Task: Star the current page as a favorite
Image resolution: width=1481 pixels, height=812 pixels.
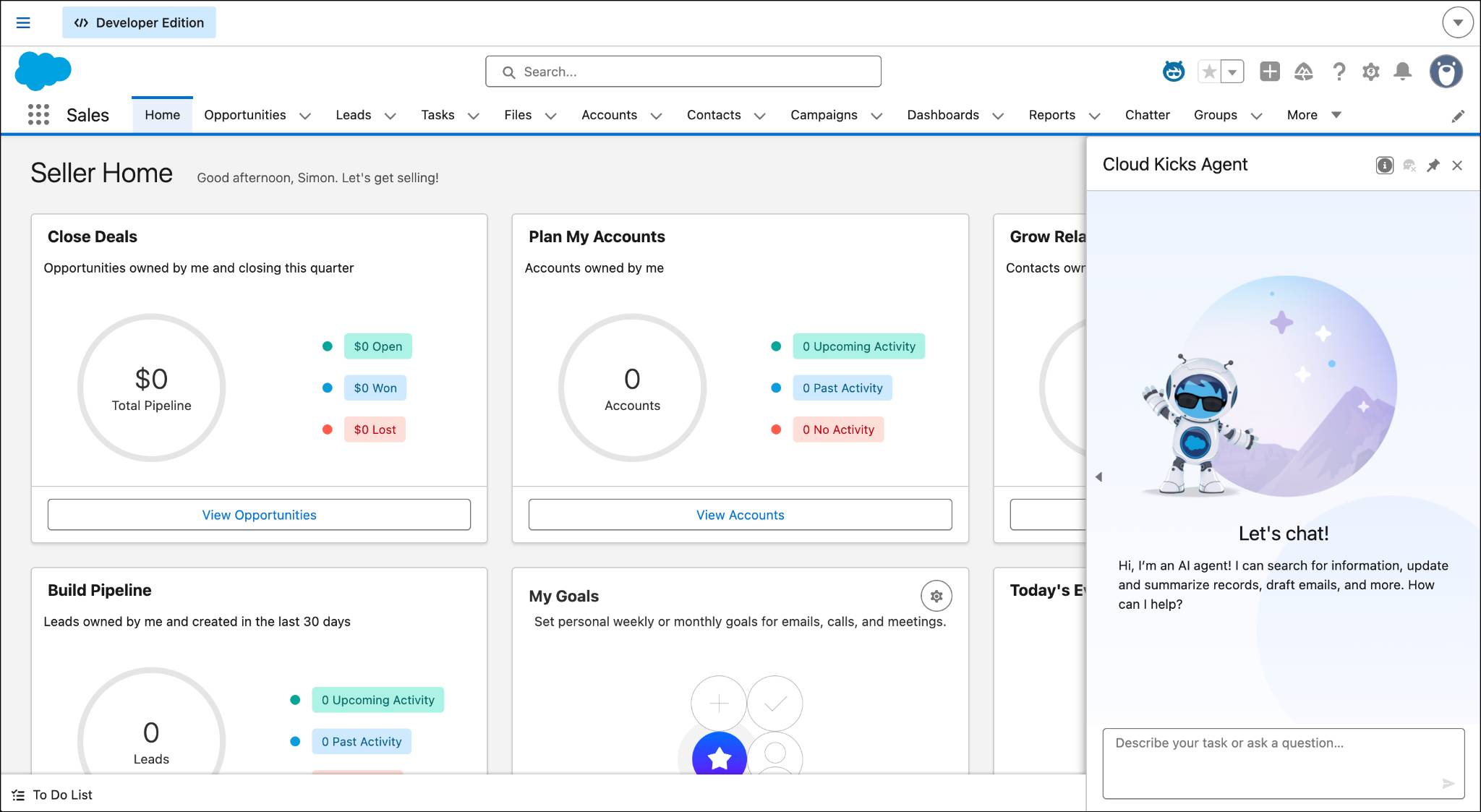Action: click(1208, 72)
